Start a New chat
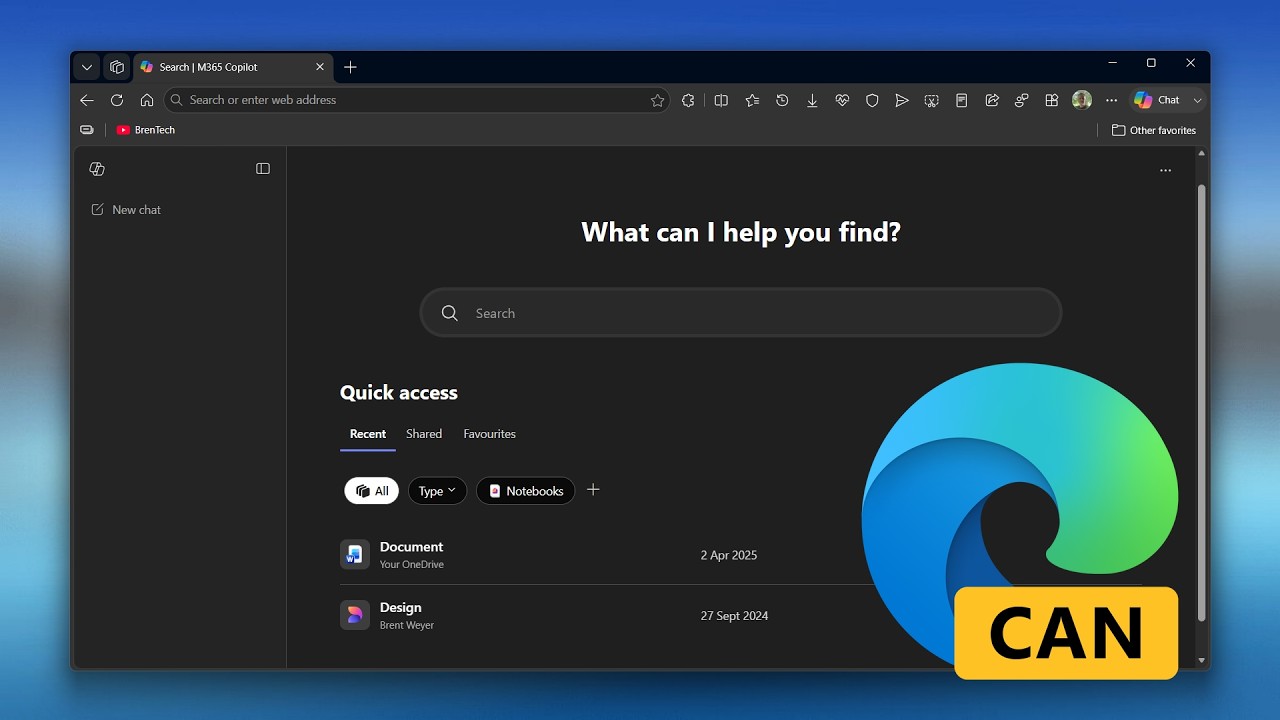This screenshot has height=720, width=1280. (126, 210)
